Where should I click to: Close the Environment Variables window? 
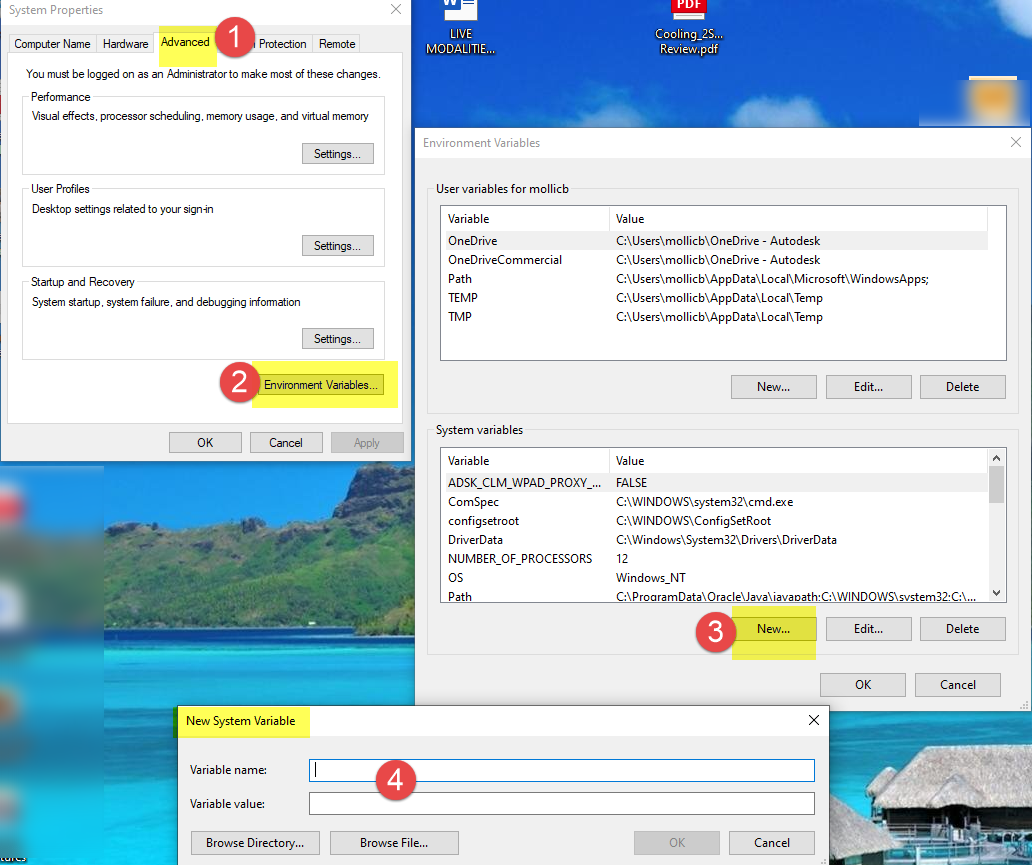point(1016,142)
